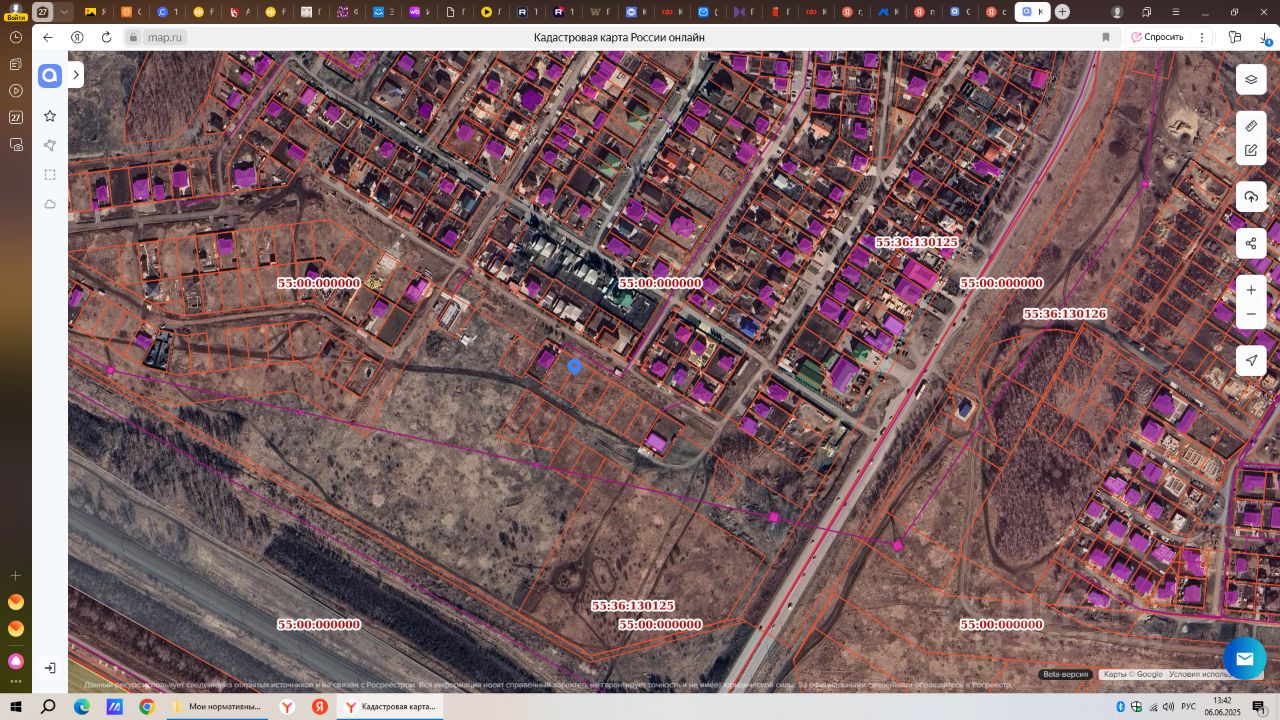Screen dimensions: 1280x720
Task: Zoom out the map with minus
Action: pos(1251,314)
